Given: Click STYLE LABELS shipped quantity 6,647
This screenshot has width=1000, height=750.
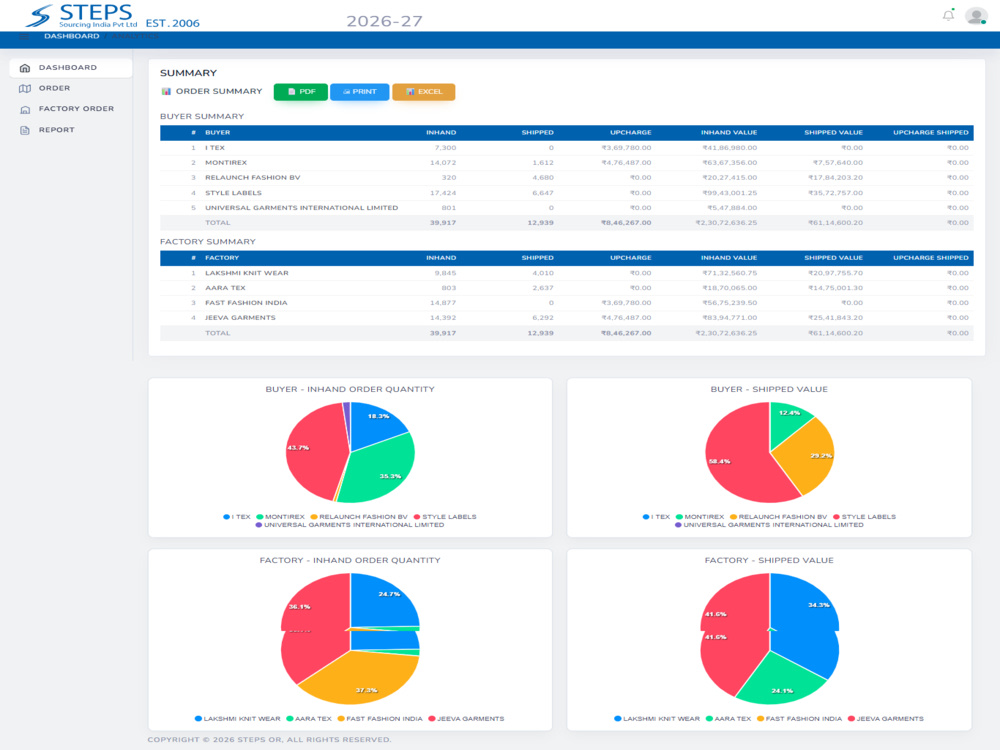Looking at the screenshot, I should (x=543, y=193).
